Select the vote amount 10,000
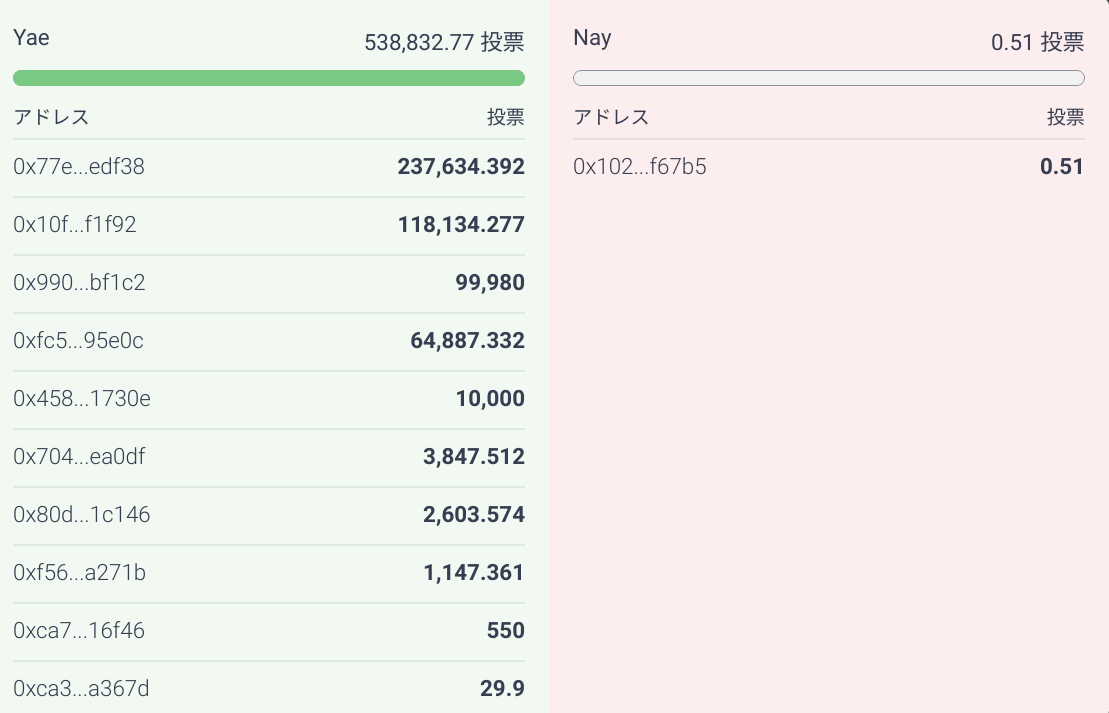Viewport: 1109px width, 713px height. (490, 398)
